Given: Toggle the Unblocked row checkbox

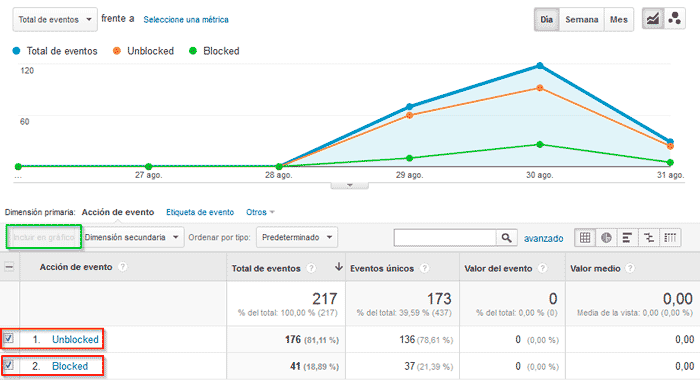Looking at the screenshot, I should pos(8,338).
